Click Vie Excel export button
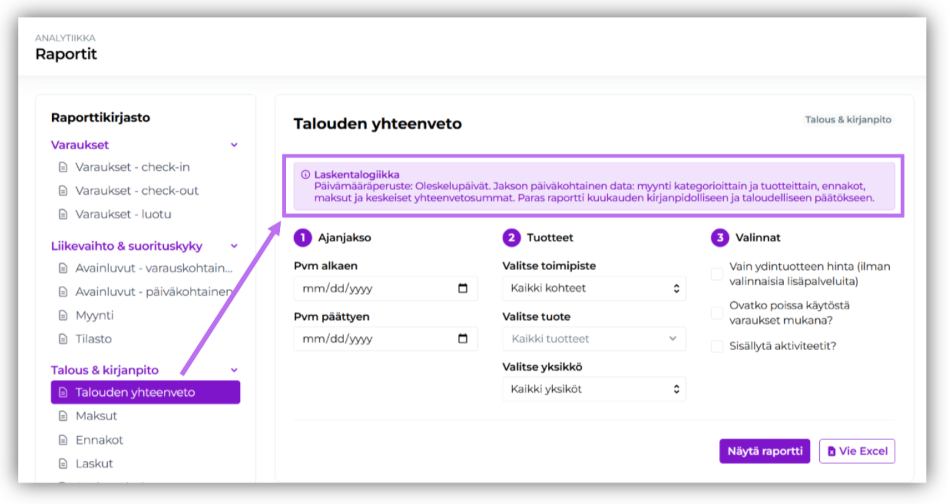This screenshot has height=504, width=948. pyautogui.click(x=857, y=451)
